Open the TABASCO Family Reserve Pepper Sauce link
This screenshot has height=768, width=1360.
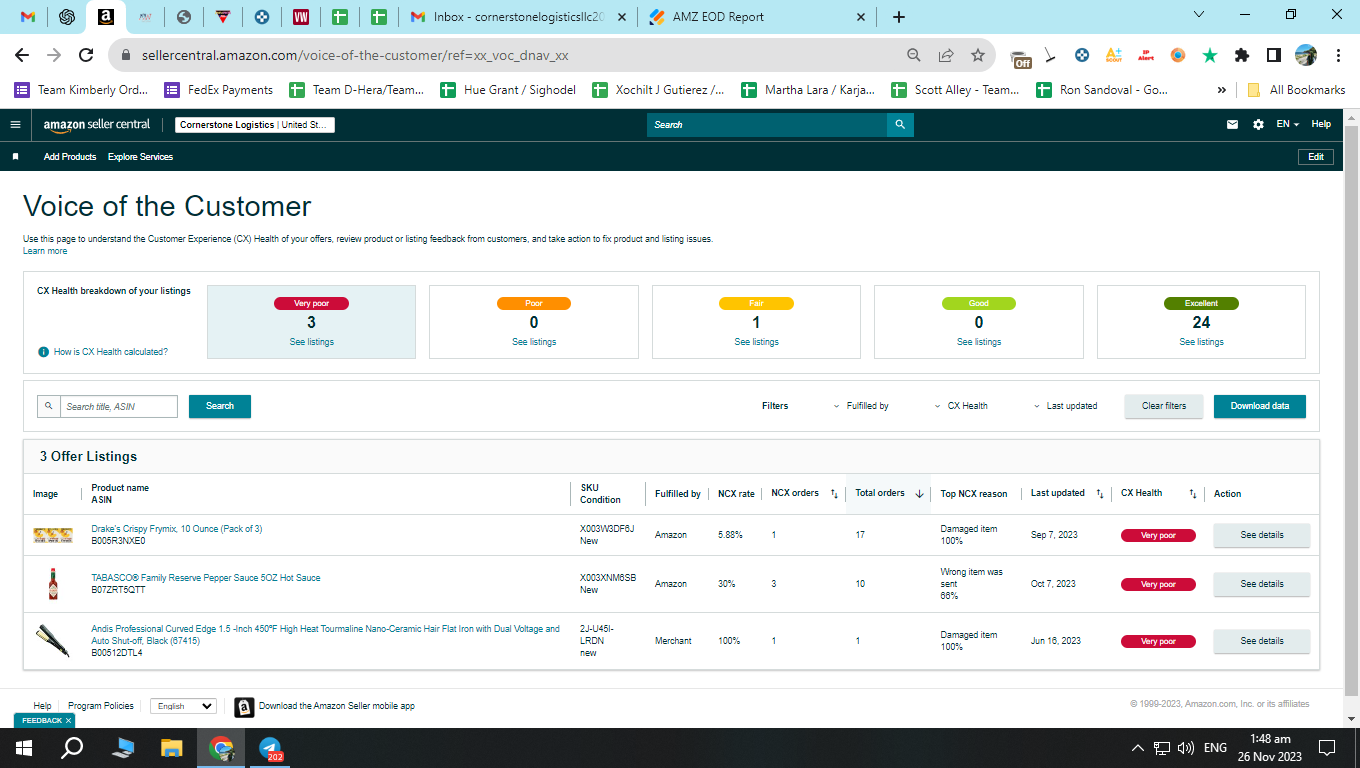click(x=206, y=578)
